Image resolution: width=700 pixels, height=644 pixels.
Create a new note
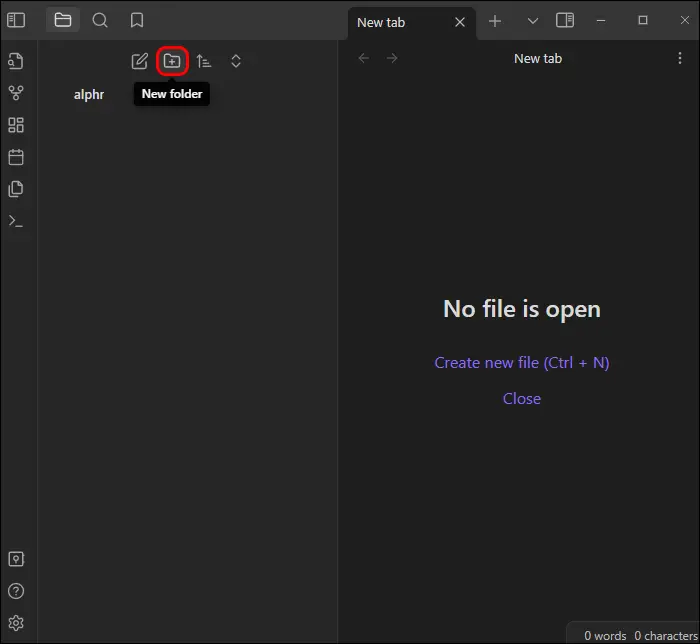point(140,61)
